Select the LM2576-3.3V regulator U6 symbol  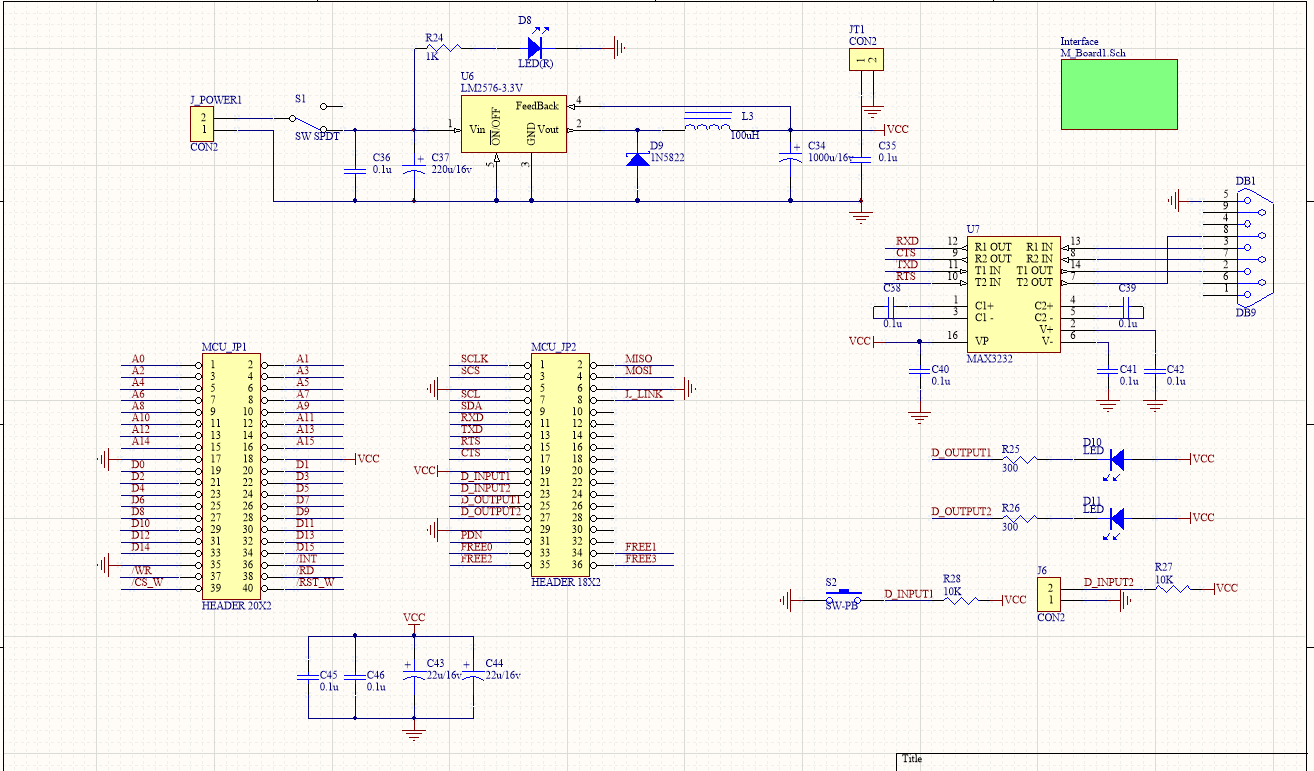tap(513, 124)
